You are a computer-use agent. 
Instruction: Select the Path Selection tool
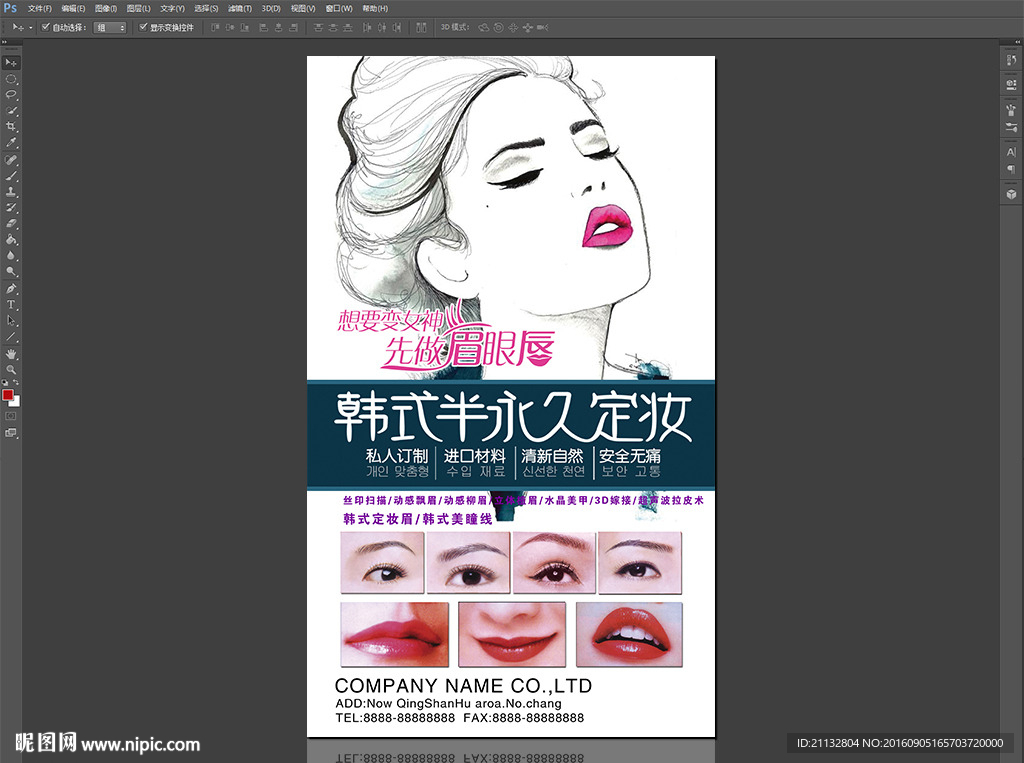(11, 321)
